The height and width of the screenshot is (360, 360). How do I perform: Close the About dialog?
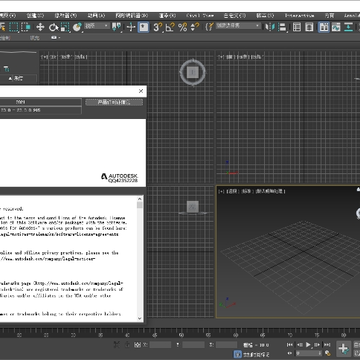(141, 91)
